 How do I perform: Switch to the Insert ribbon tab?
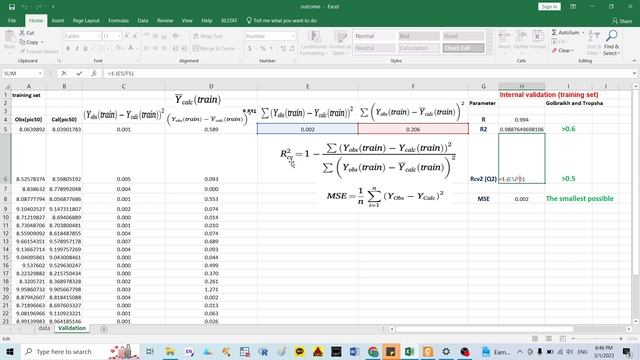click(x=58, y=20)
